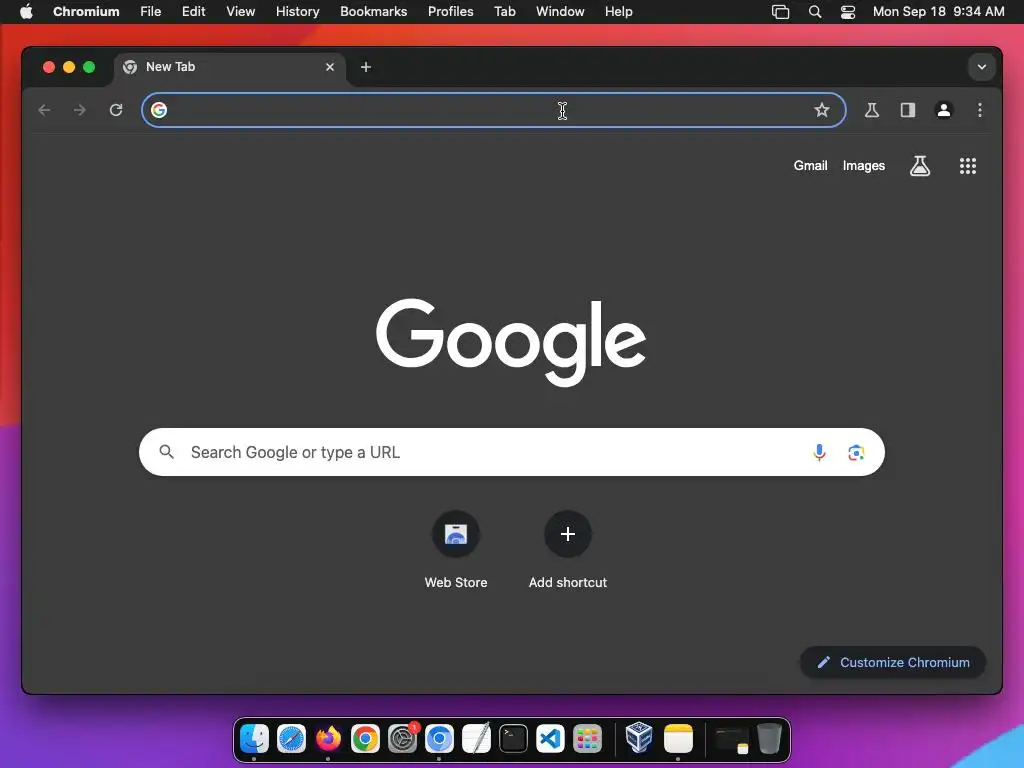This screenshot has width=1024, height=768.
Task: Launch Google Chrome from the Dock
Action: pyautogui.click(x=365, y=739)
